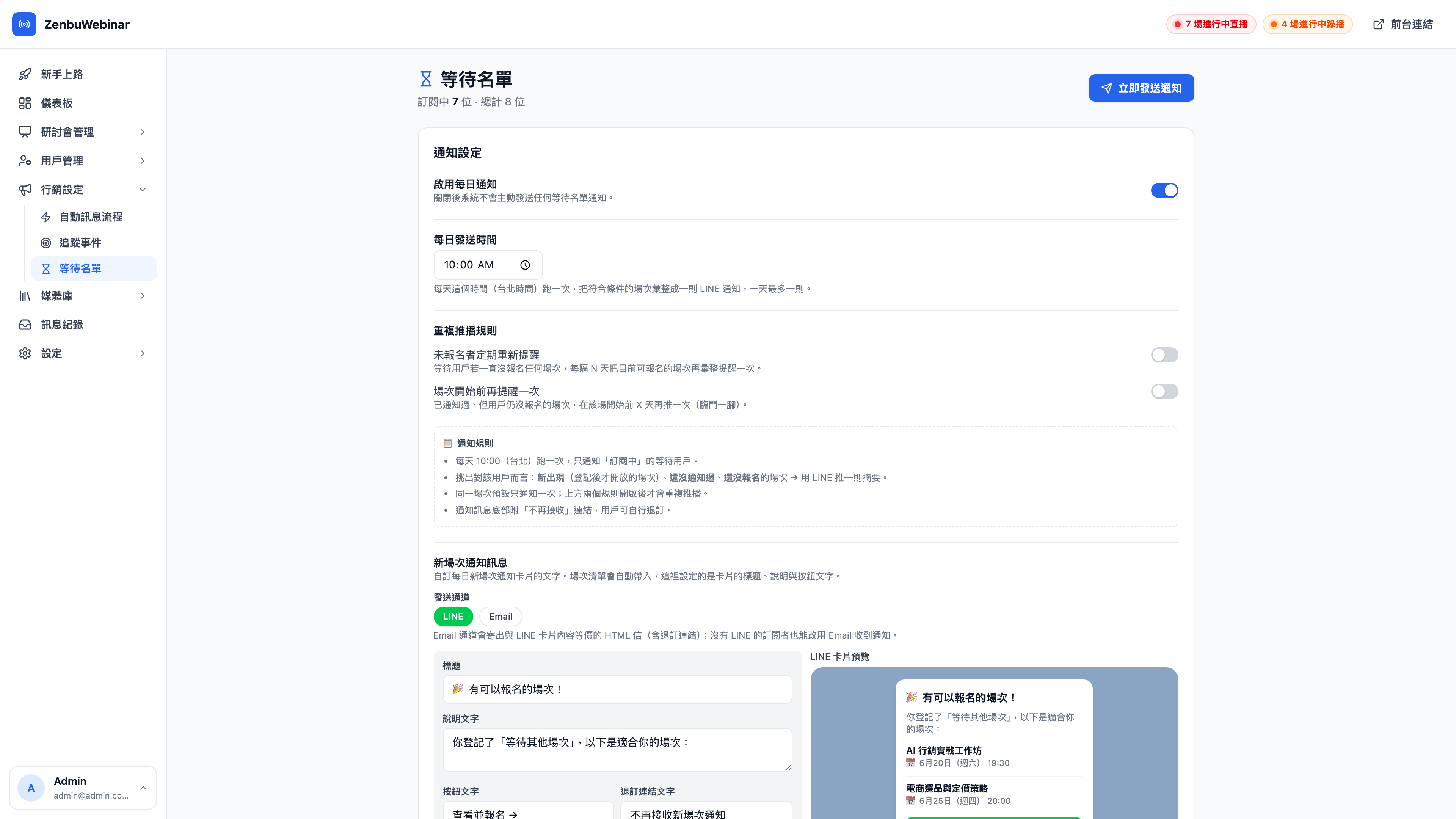Expand the 媒體庫 chevron
This screenshot has width=1456, height=819.
[143, 296]
